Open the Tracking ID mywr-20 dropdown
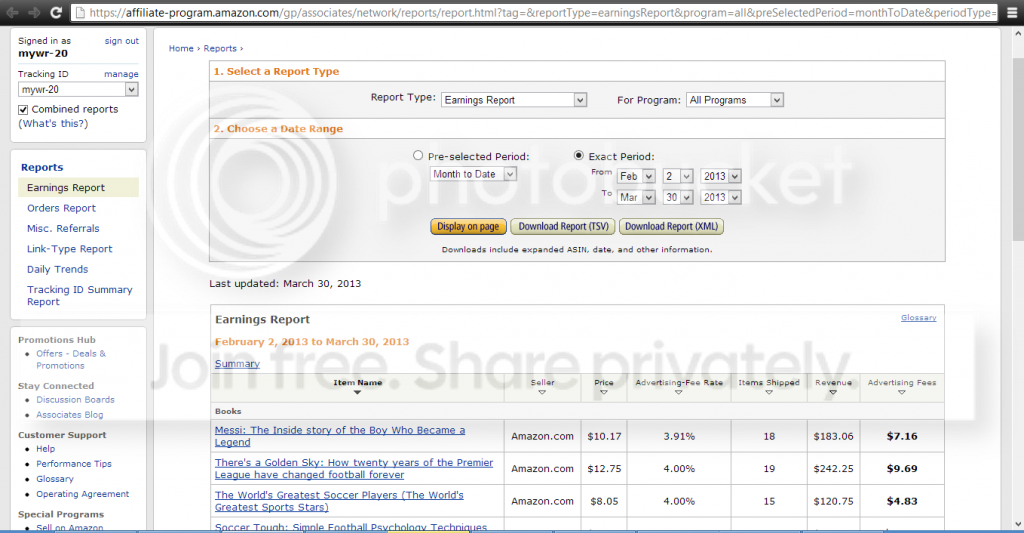 (78, 89)
